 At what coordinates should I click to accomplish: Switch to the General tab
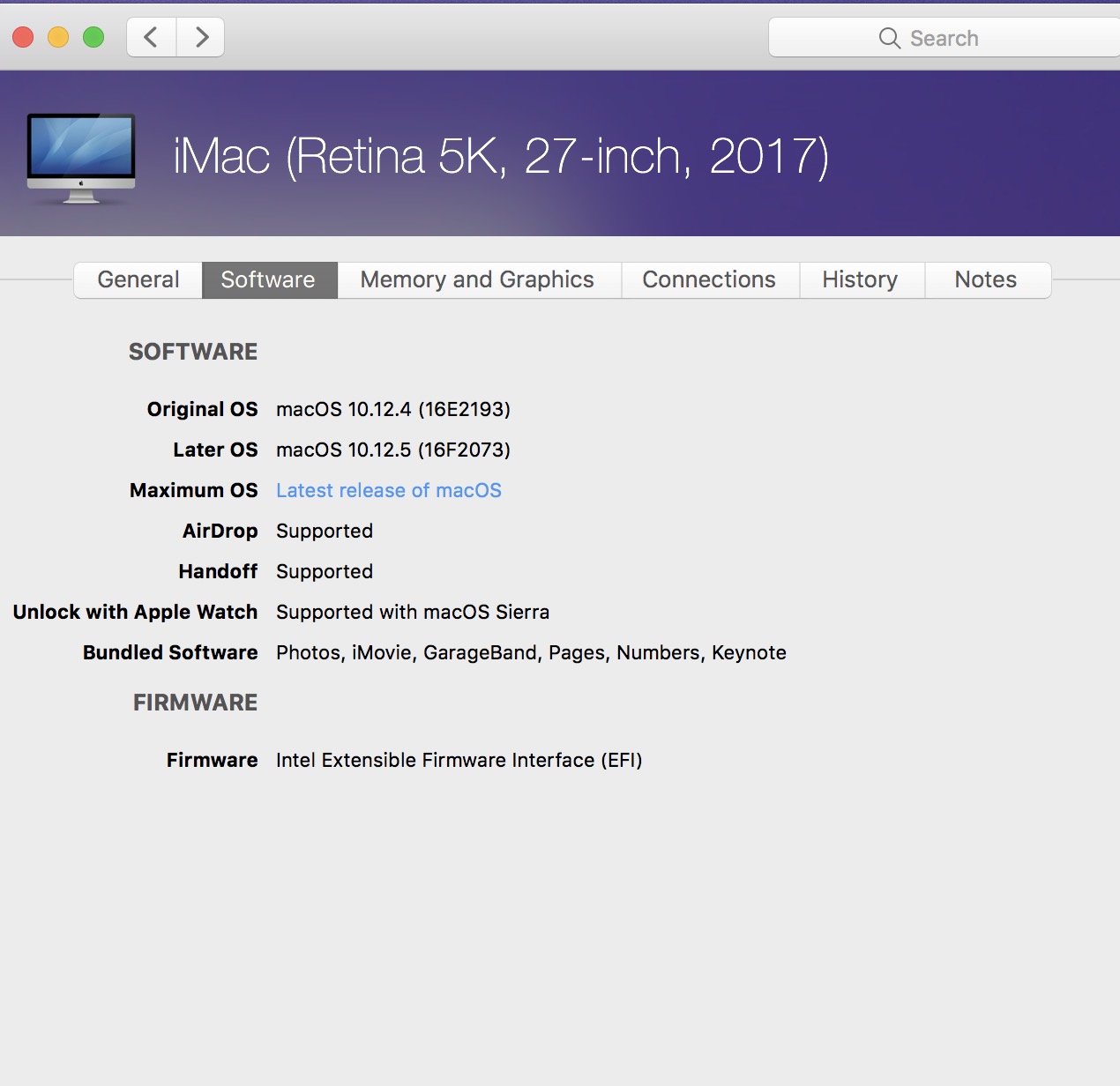[x=138, y=279]
